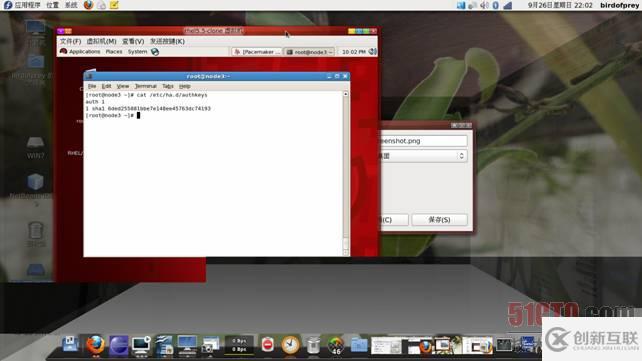Open the terminal Help menu
Screen dimensions: 642x361
(185, 86)
